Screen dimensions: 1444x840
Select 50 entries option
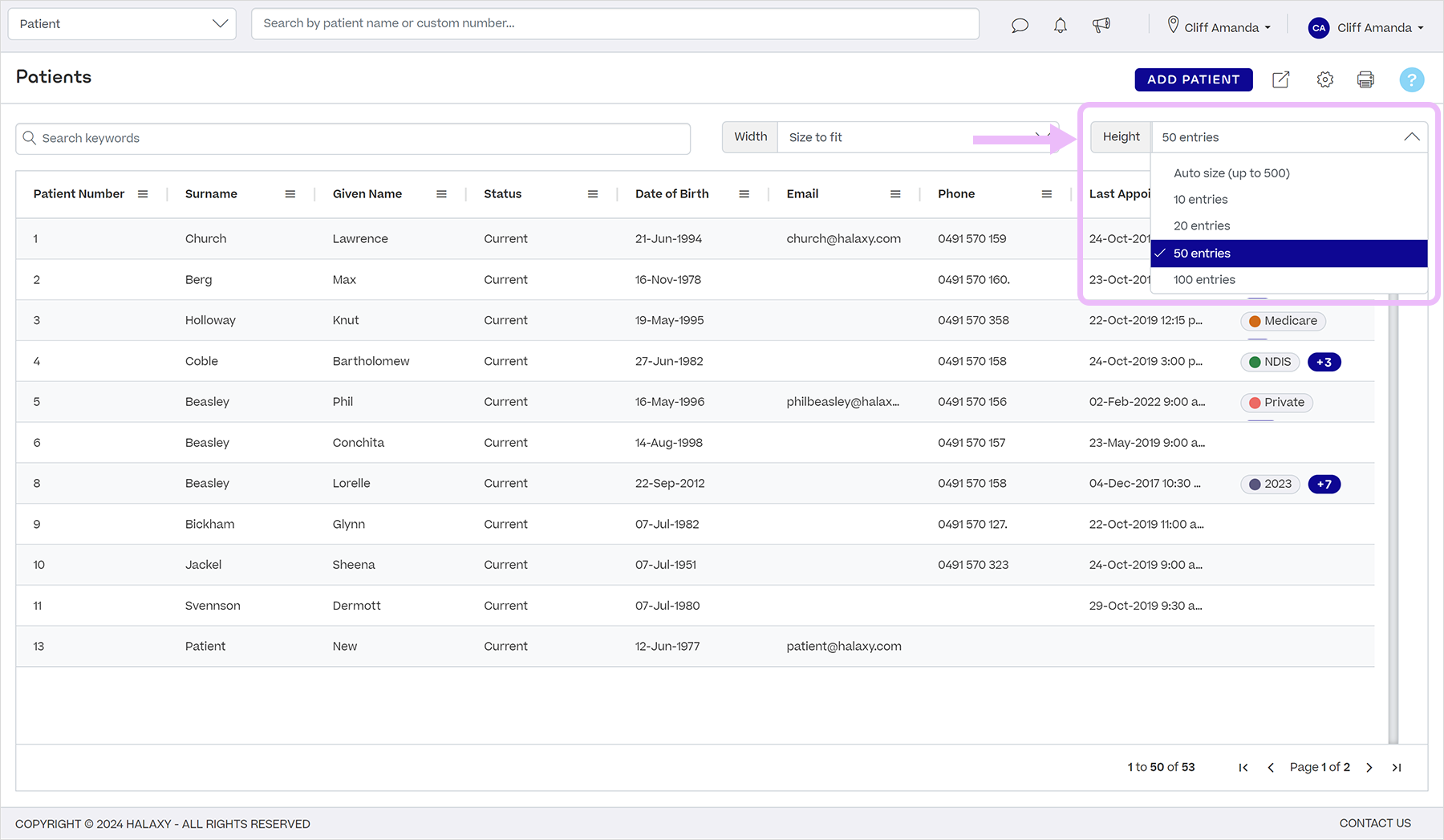pyautogui.click(x=1289, y=254)
